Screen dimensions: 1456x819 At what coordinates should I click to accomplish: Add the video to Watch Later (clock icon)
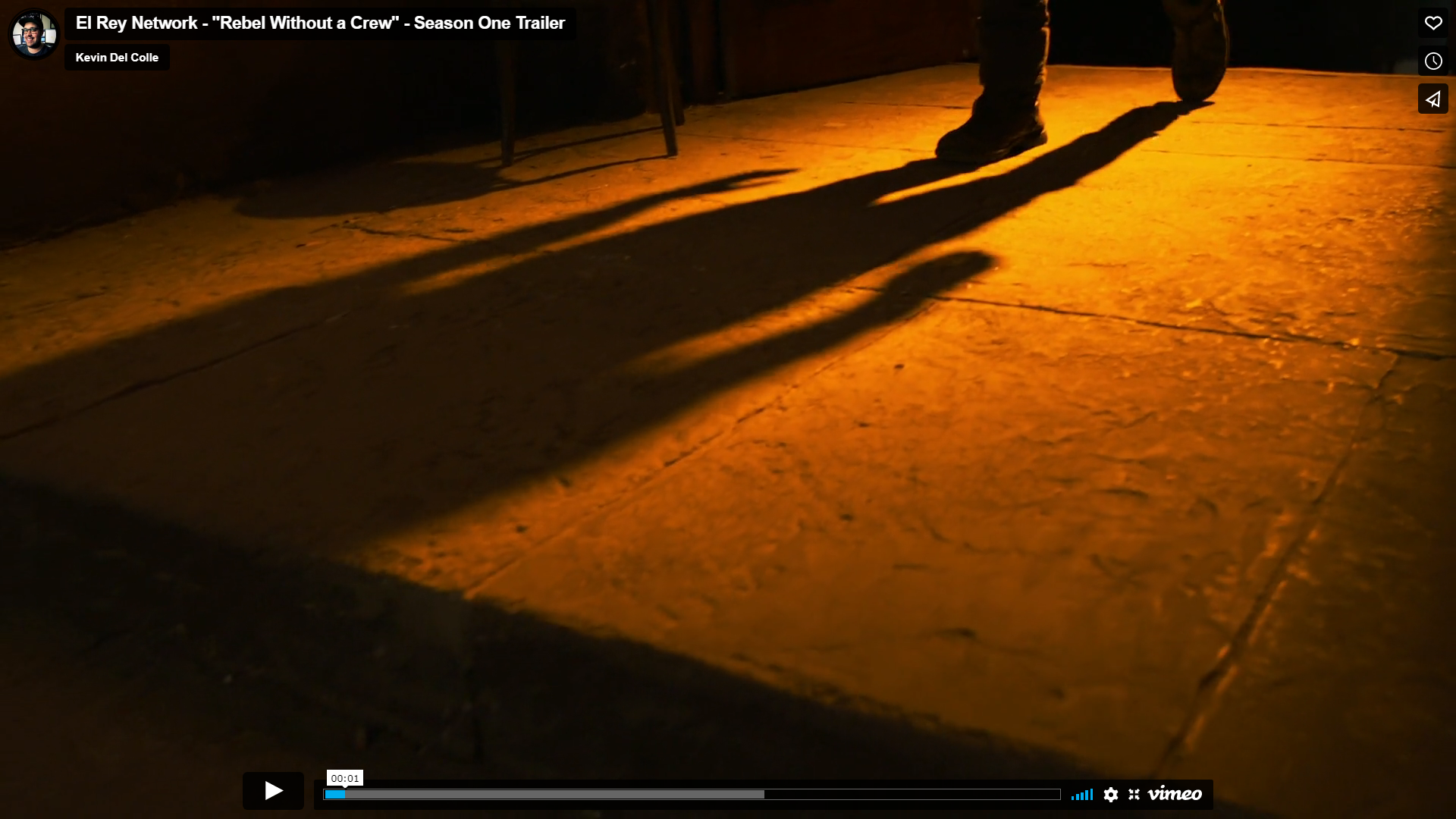(1432, 61)
